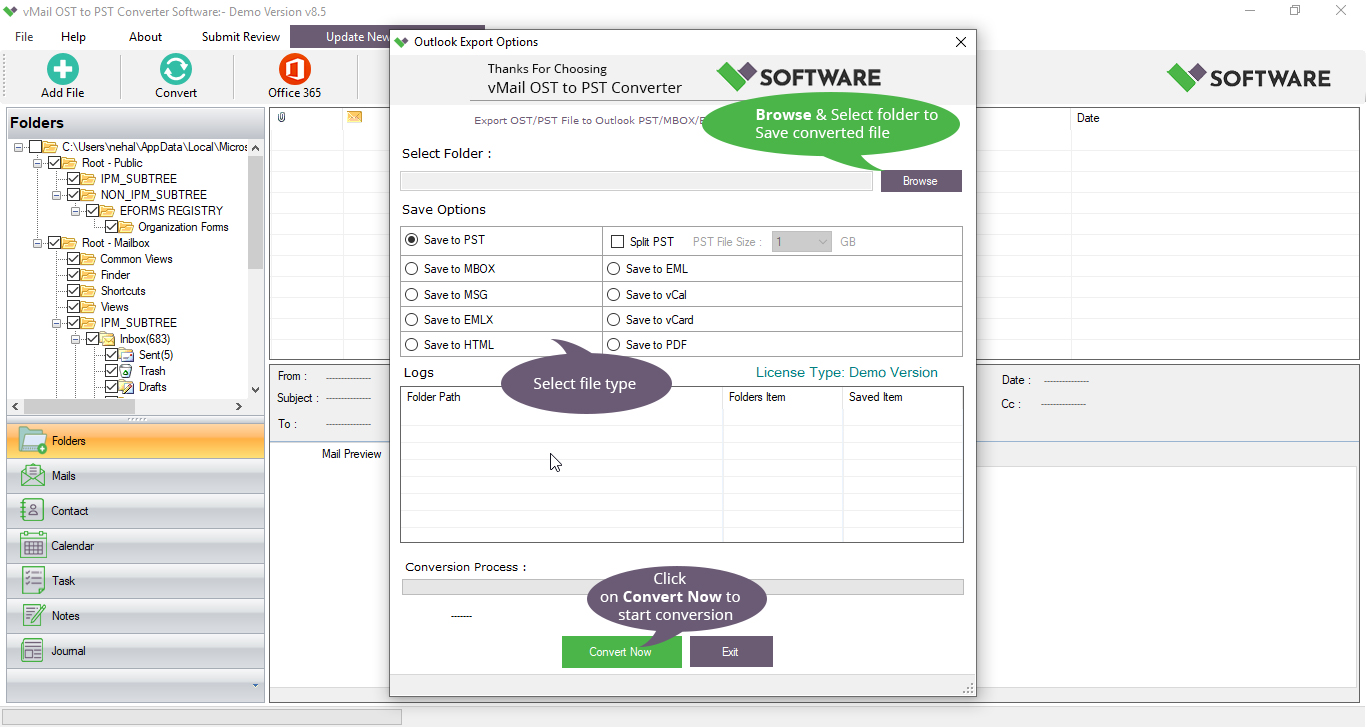The image size is (1366, 728).
Task: Open the Help menu
Action: [73, 37]
